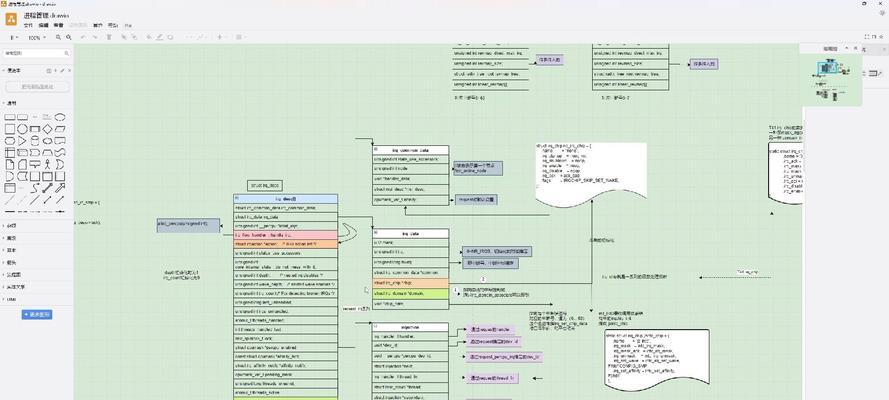Image resolution: width=889 pixels, height=400 pixels.
Task: Toggle fullscreen icon at top right
Action: coord(866,37)
